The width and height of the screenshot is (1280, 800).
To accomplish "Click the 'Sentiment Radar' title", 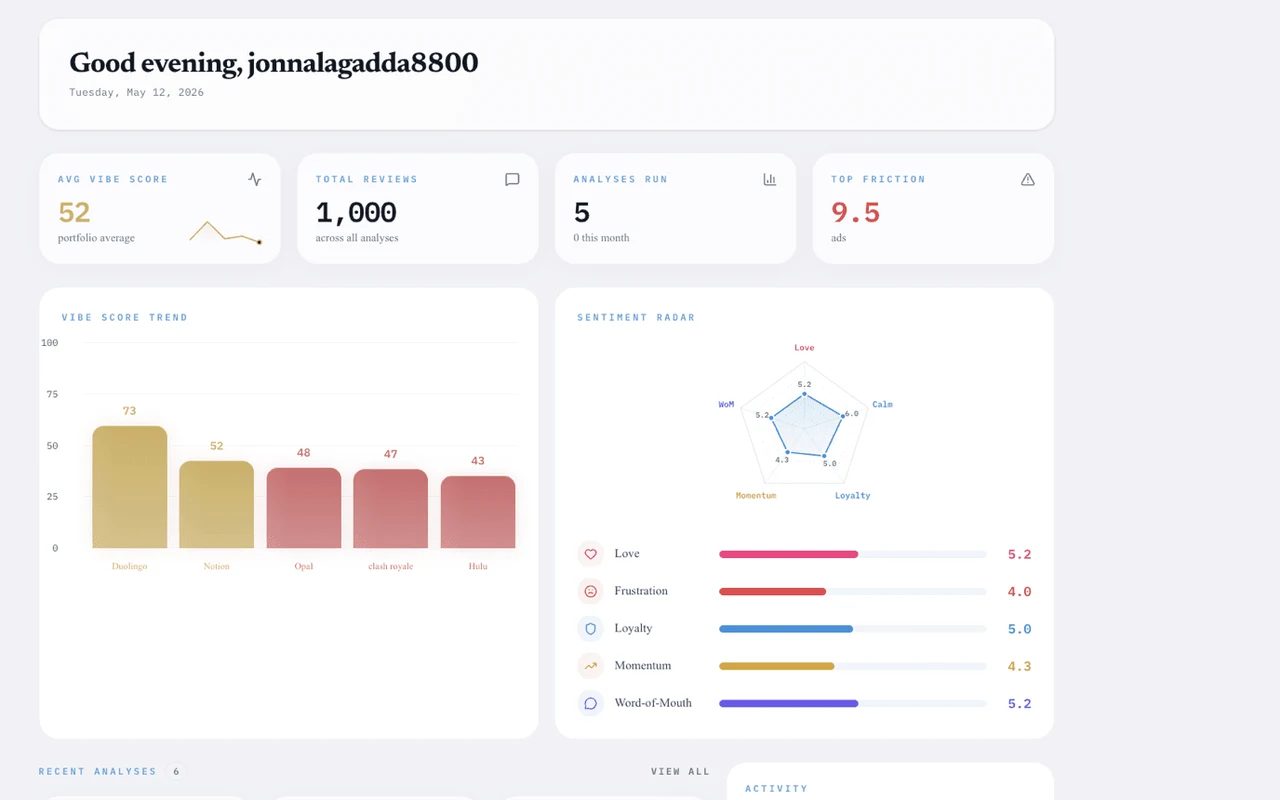I will pyautogui.click(x=636, y=317).
